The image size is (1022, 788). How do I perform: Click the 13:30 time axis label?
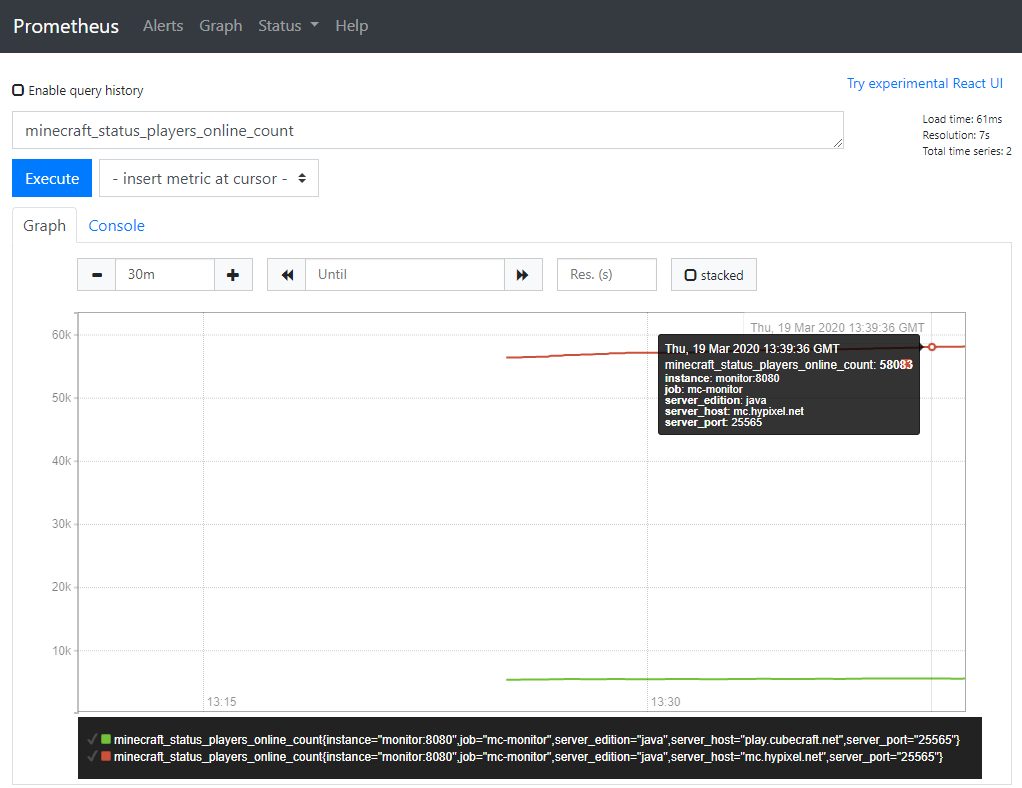[665, 702]
